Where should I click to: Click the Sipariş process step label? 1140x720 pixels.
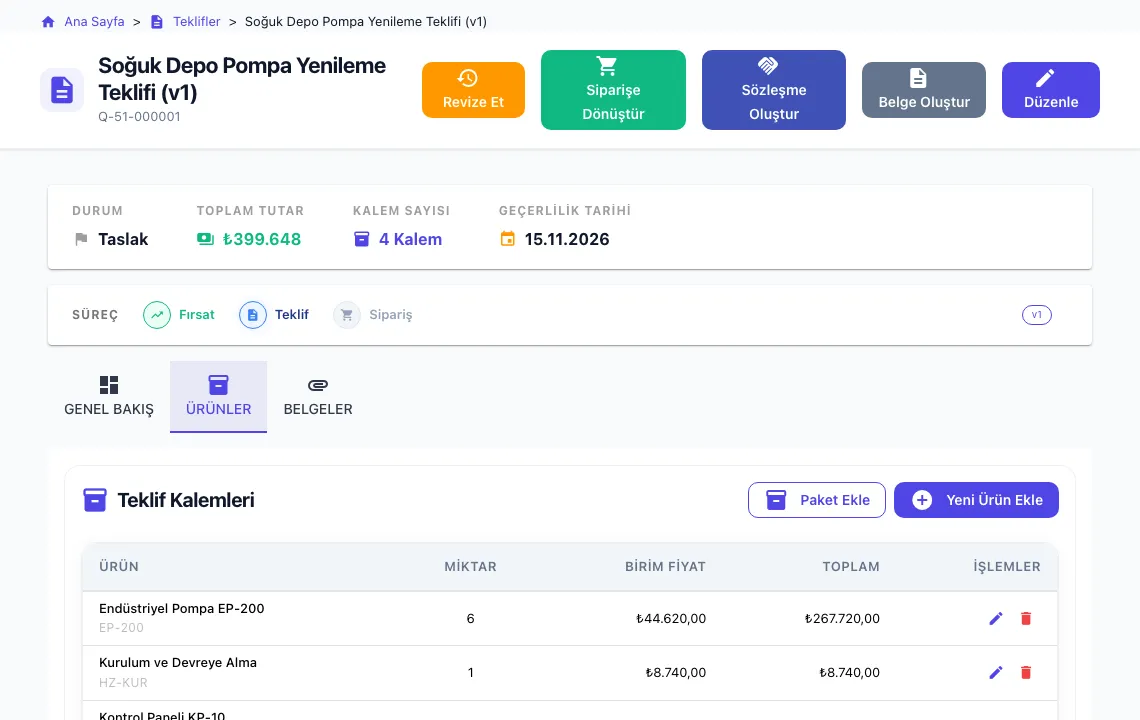pyautogui.click(x=390, y=315)
